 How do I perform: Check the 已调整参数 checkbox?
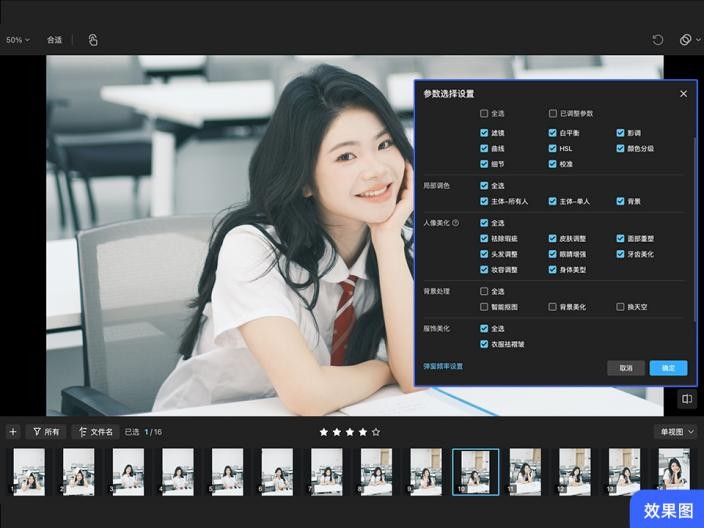553,114
